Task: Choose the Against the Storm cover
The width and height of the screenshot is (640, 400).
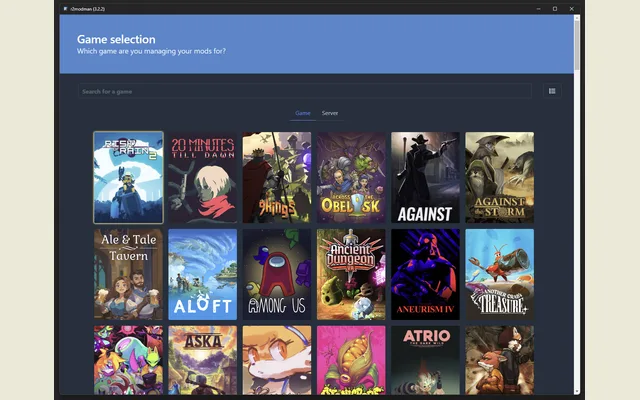Action: click(x=500, y=177)
